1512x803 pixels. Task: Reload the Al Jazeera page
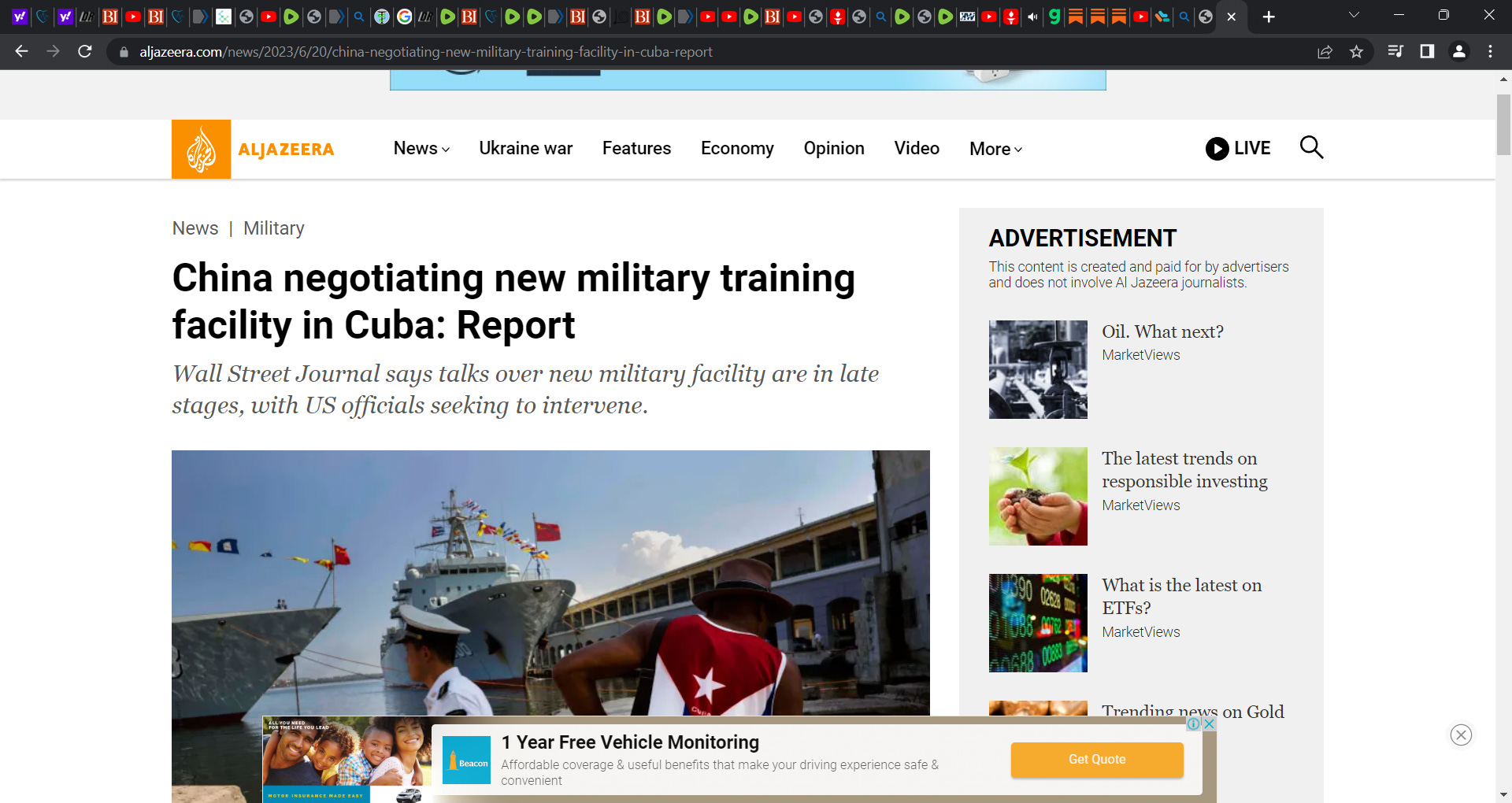(x=85, y=51)
